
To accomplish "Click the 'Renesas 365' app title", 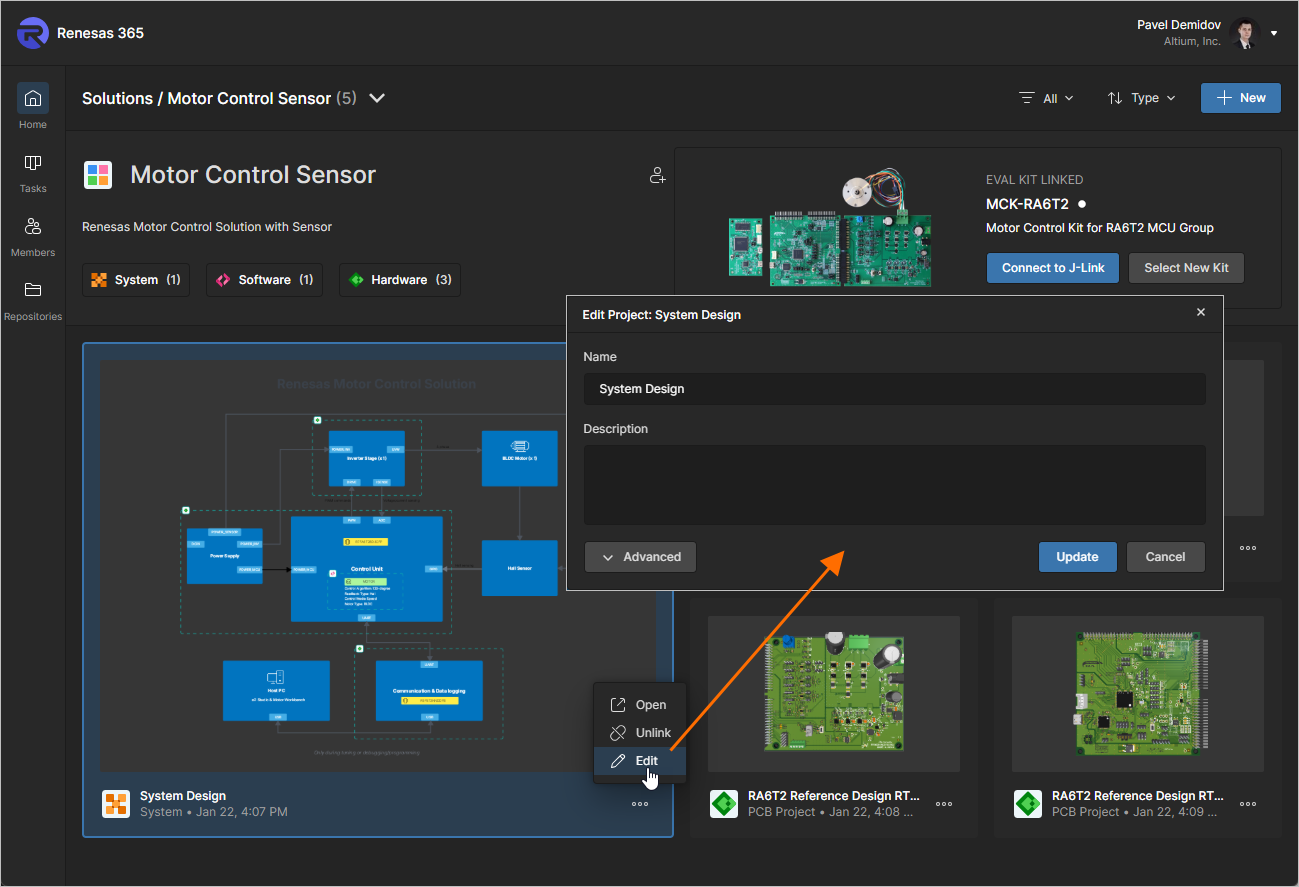I will pyautogui.click(x=100, y=33).
